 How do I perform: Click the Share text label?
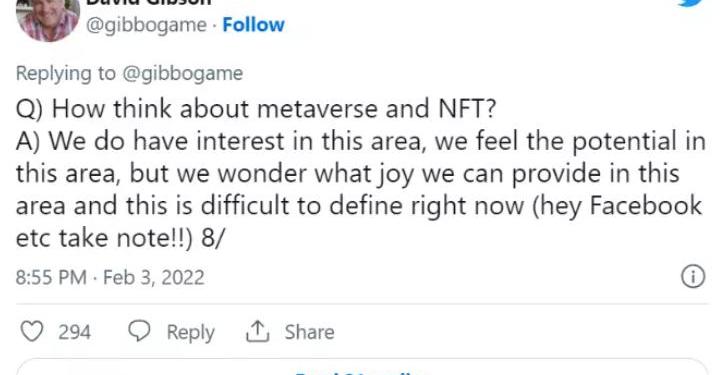click(x=309, y=332)
